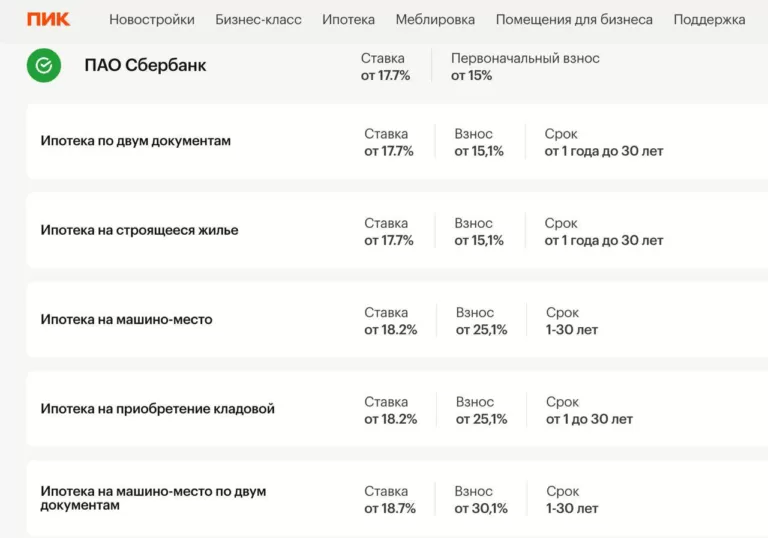Image resolution: width=768 pixels, height=538 pixels.
Task: Click взнос от 15,1% in строящееся жилье row
Action: pyautogui.click(x=479, y=241)
